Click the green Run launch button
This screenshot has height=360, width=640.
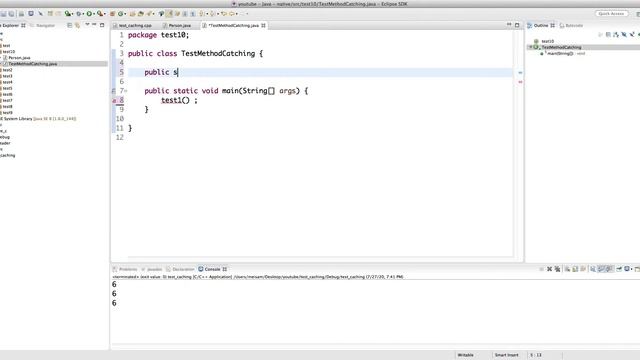(x=89, y=13)
